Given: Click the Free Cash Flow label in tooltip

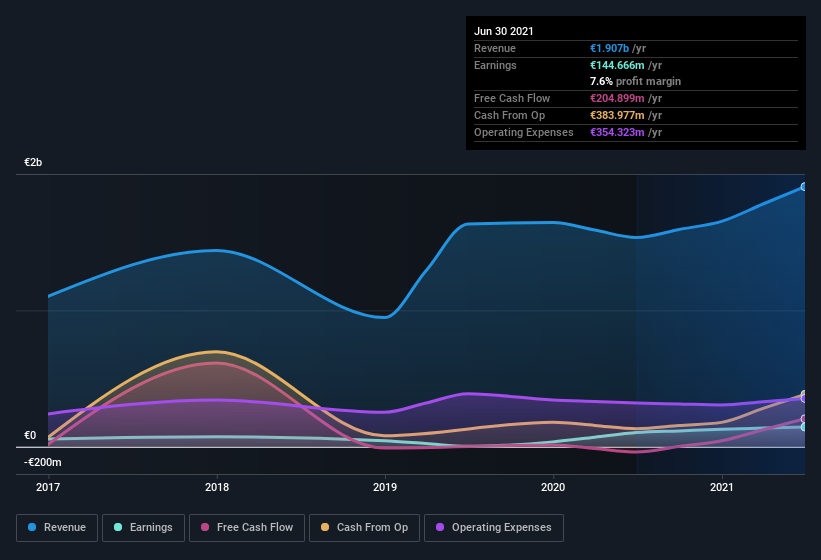Looking at the screenshot, I should click(512, 98).
